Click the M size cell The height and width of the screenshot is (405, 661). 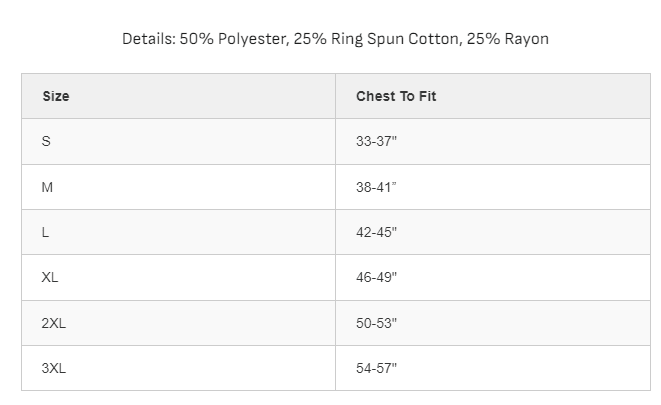click(178, 187)
